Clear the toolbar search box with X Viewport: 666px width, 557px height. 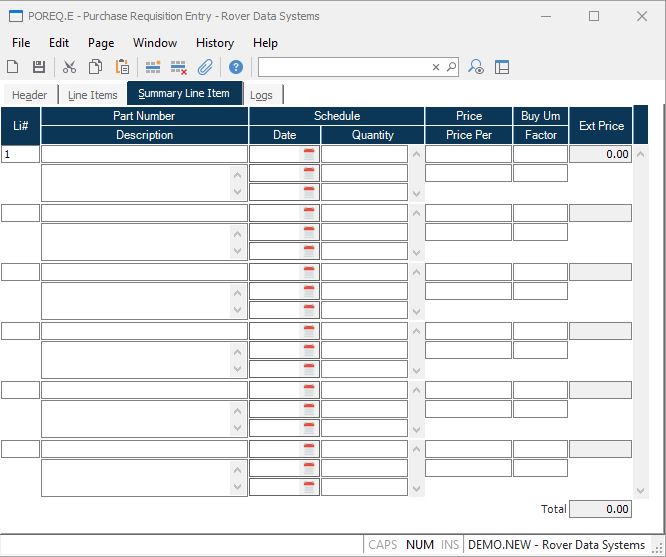[436, 67]
